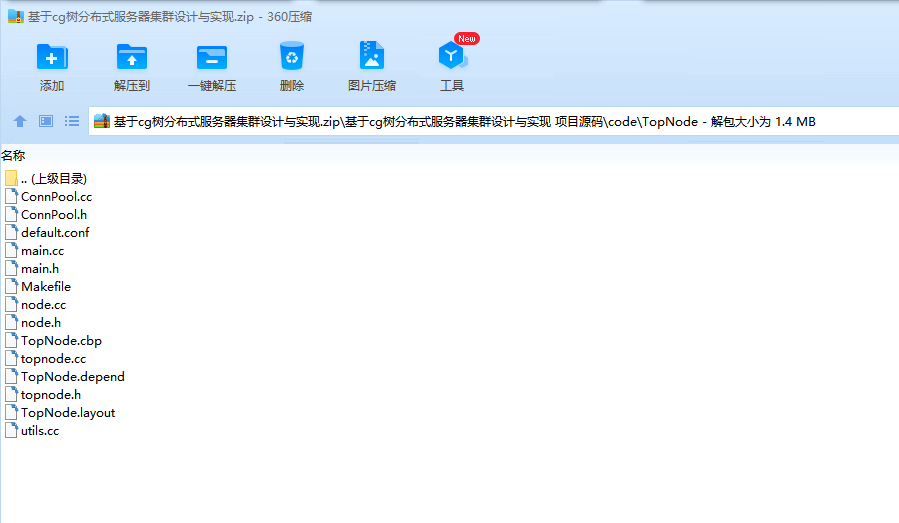Select the TopNode.depend file

[x=73, y=376]
